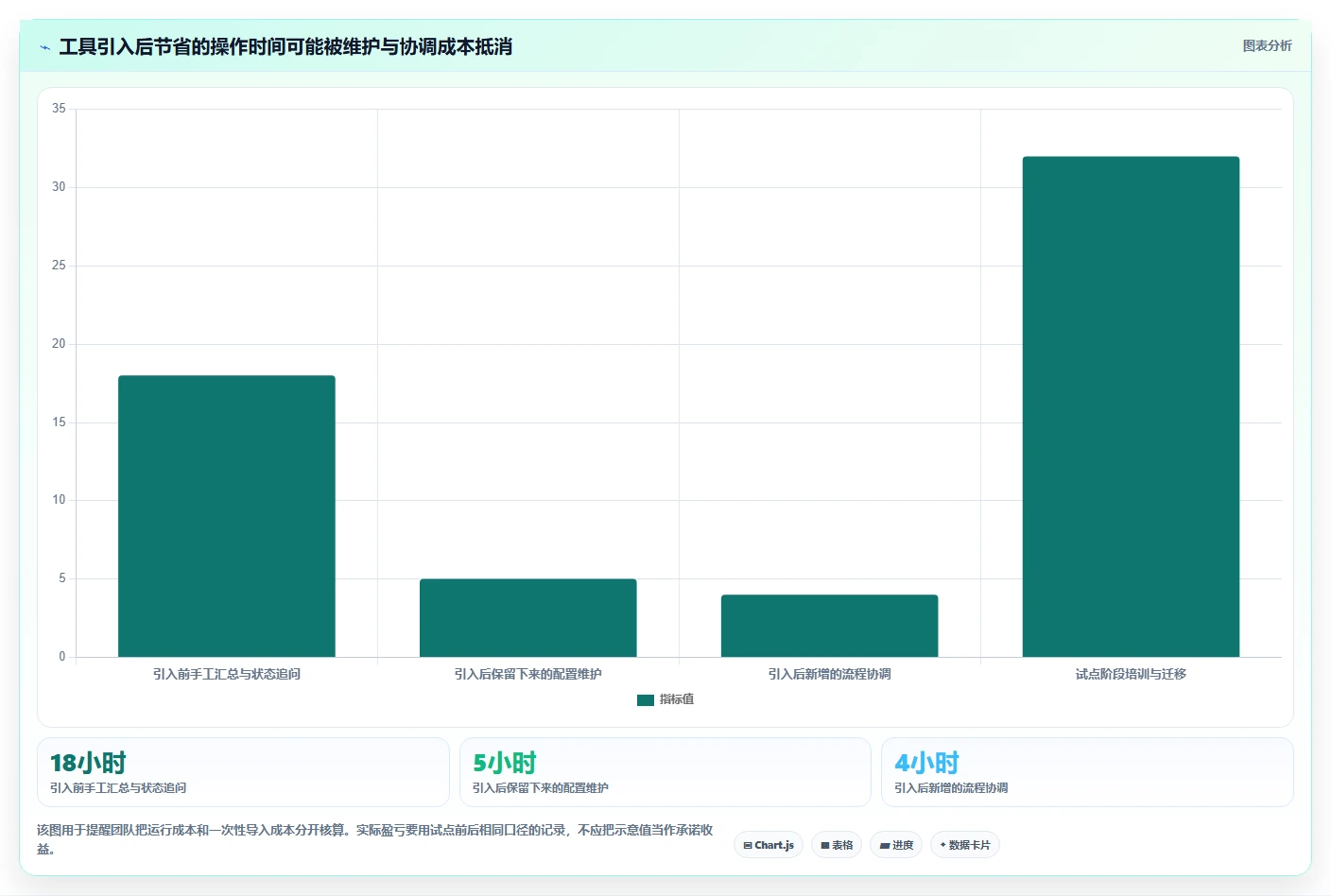The height and width of the screenshot is (896, 1331).
Task: Click x-axis label 试点阶段培训与迁移
Action: (x=1131, y=674)
